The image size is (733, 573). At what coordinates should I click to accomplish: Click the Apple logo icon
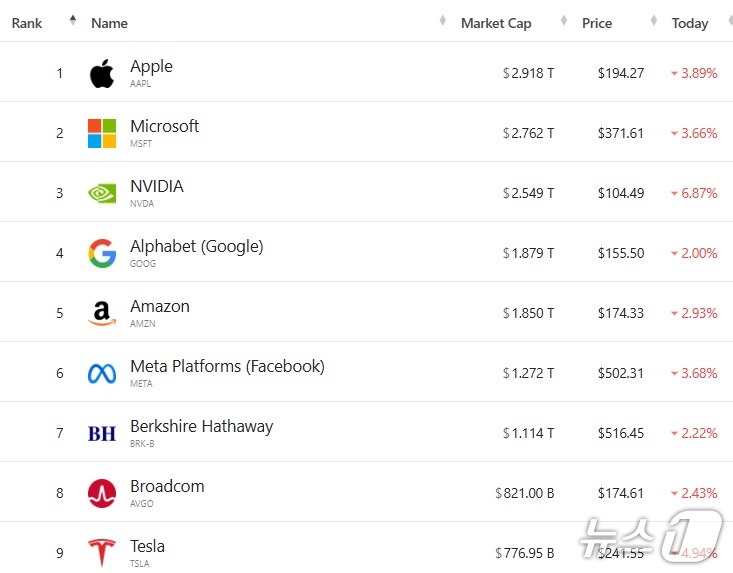tap(102, 73)
